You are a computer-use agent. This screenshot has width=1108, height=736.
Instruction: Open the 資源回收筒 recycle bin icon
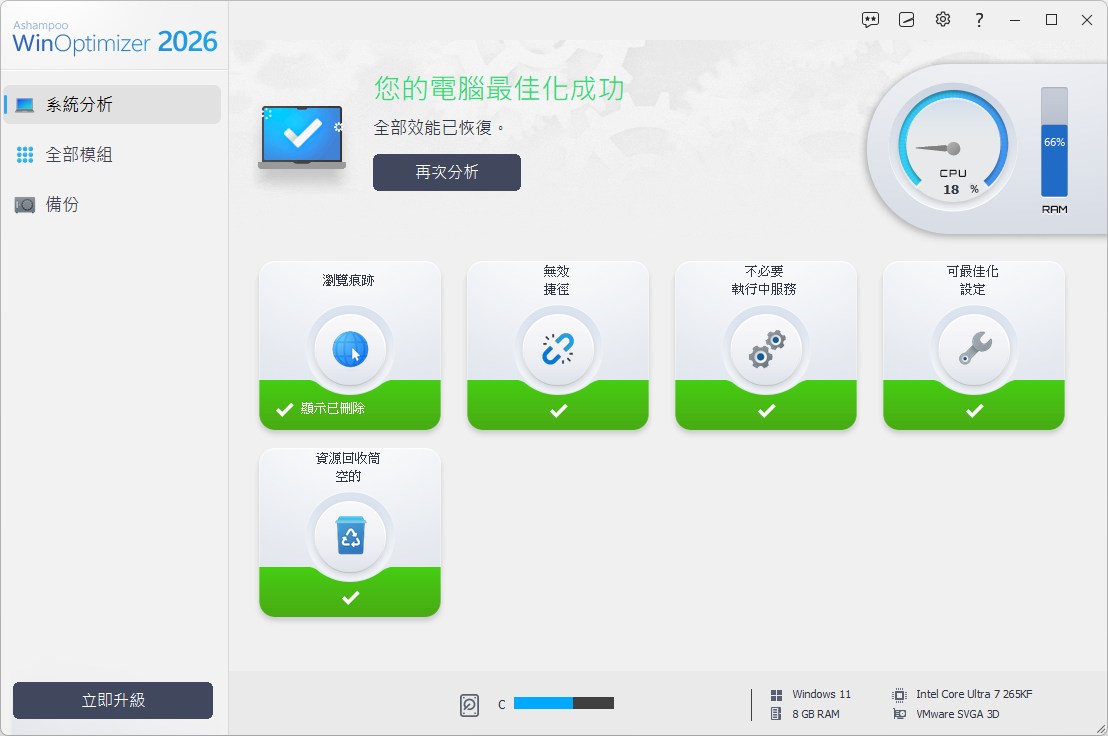(350, 536)
